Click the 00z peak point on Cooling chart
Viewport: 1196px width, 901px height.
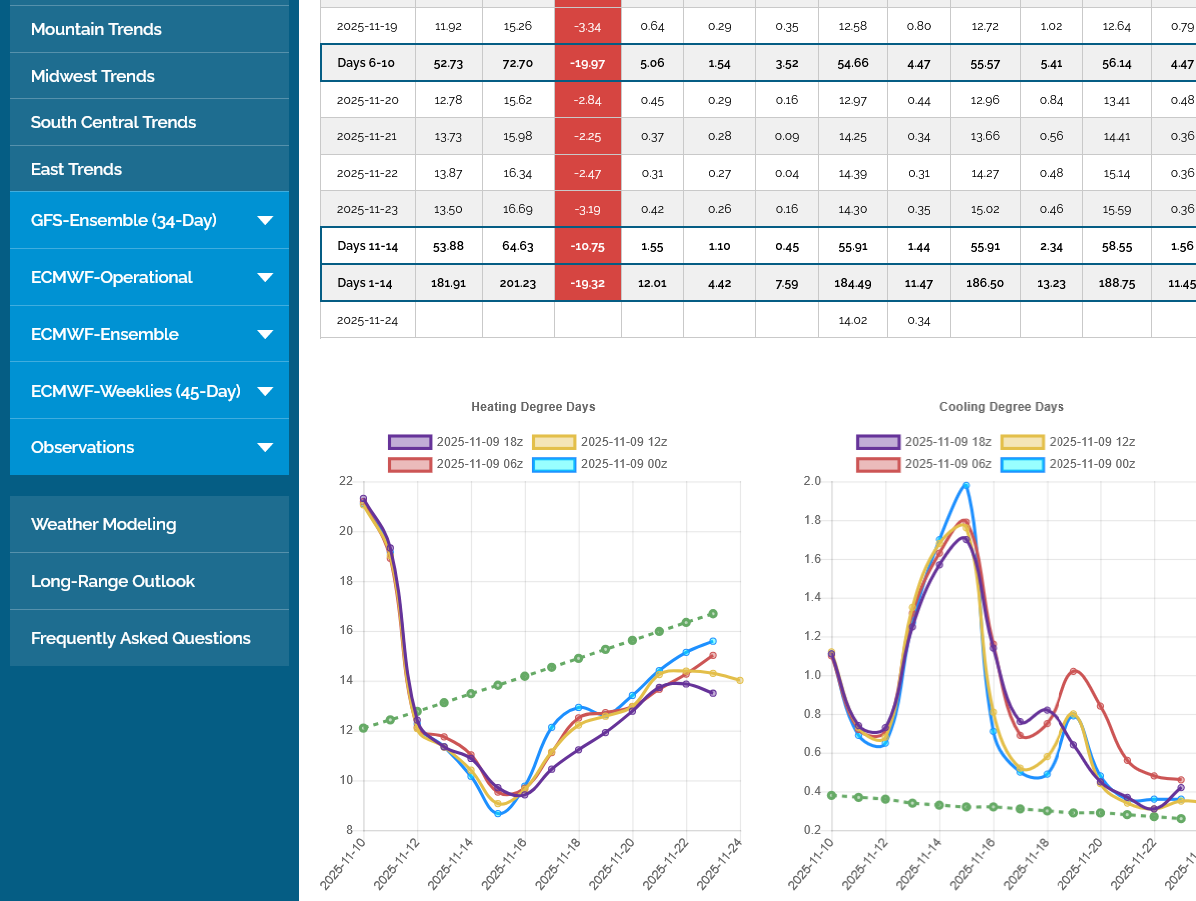[x=965, y=485]
